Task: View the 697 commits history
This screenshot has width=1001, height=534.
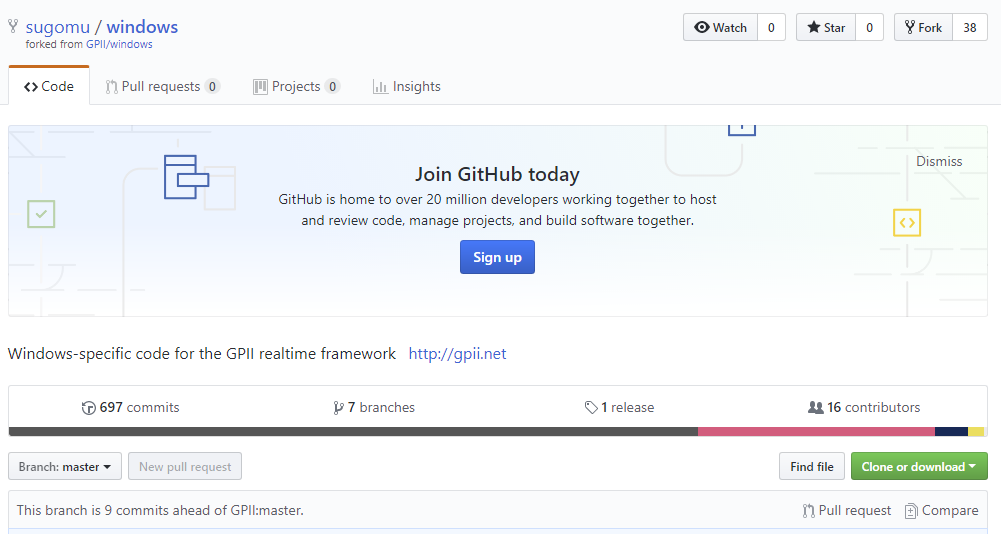Action: coord(131,408)
